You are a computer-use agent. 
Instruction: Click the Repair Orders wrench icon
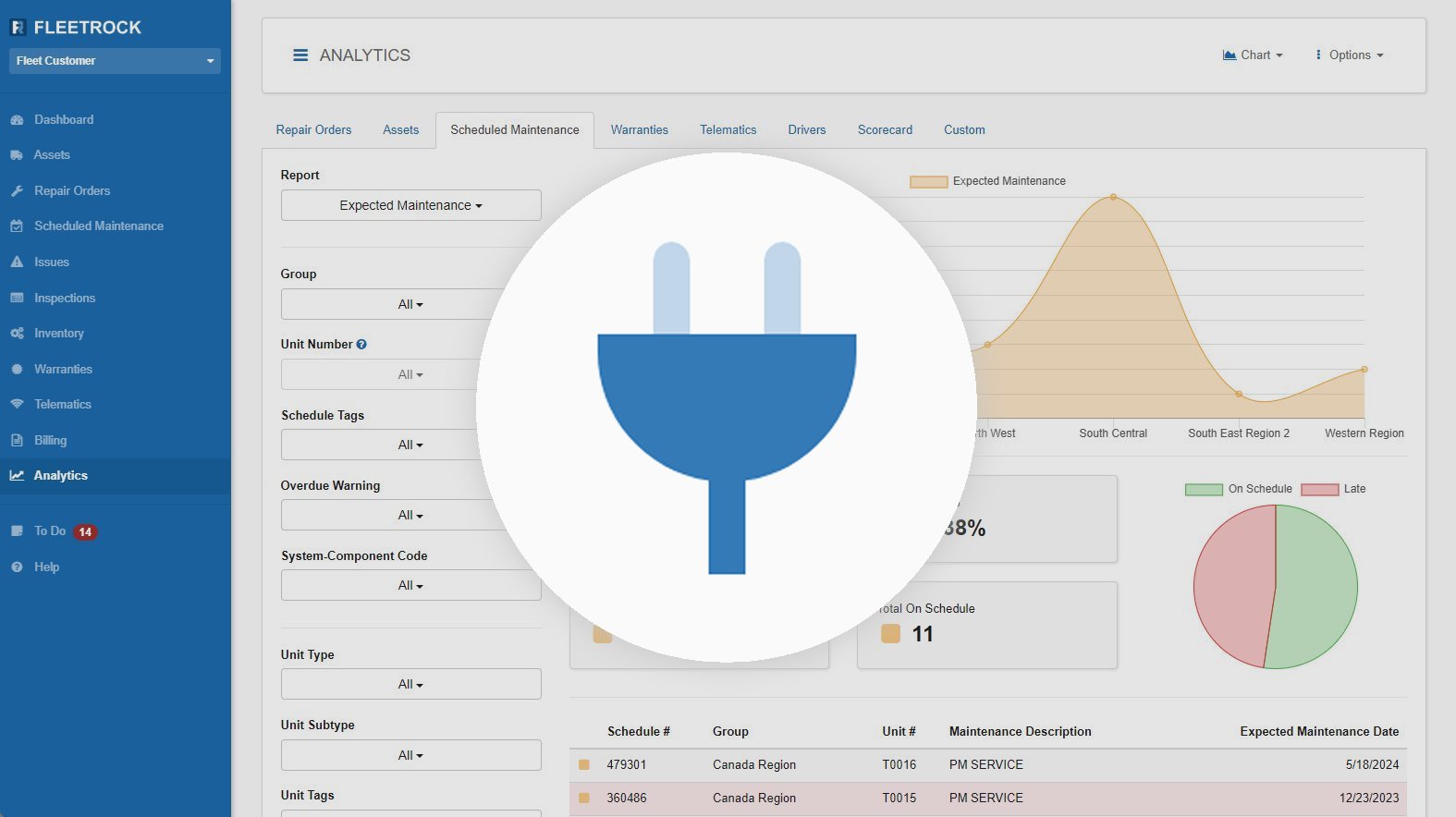pyautogui.click(x=17, y=191)
